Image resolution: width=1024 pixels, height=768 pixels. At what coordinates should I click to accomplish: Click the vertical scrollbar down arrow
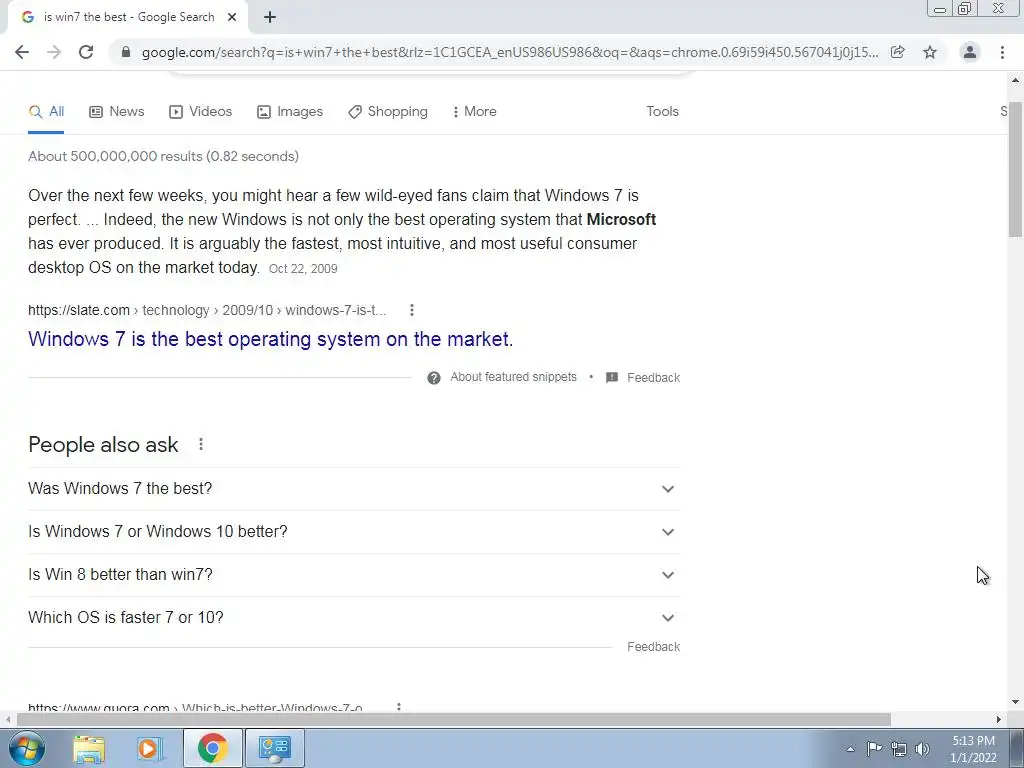click(1016, 703)
